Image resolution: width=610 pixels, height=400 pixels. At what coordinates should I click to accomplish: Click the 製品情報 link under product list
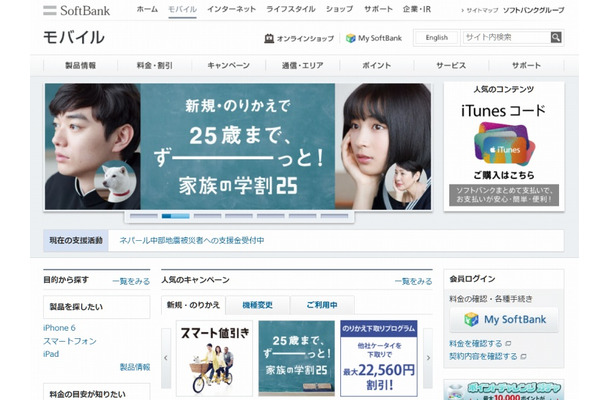(x=135, y=367)
